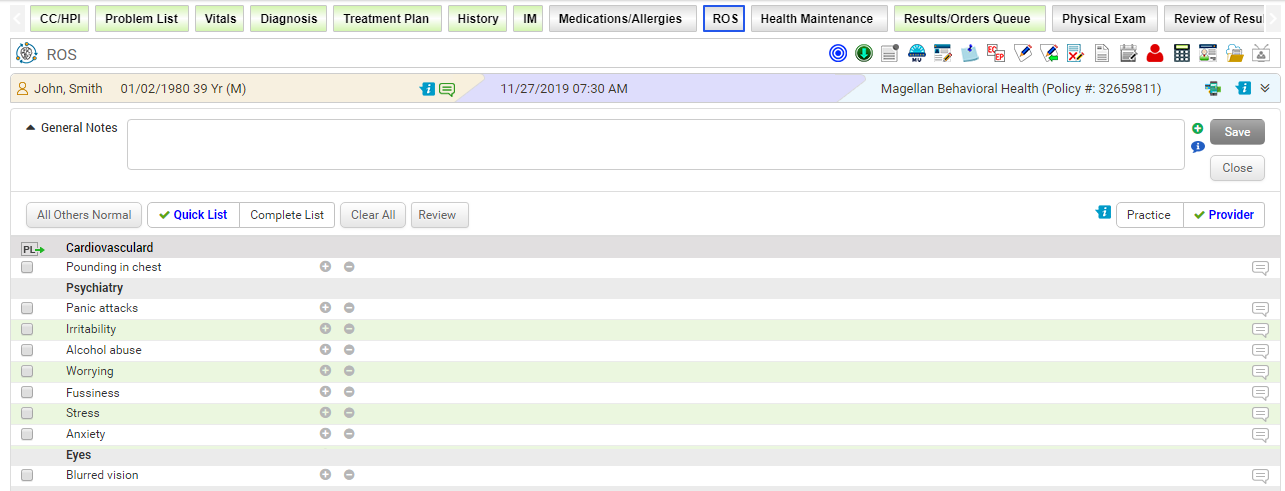Click the MU meter icon

(x=916, y=54)
